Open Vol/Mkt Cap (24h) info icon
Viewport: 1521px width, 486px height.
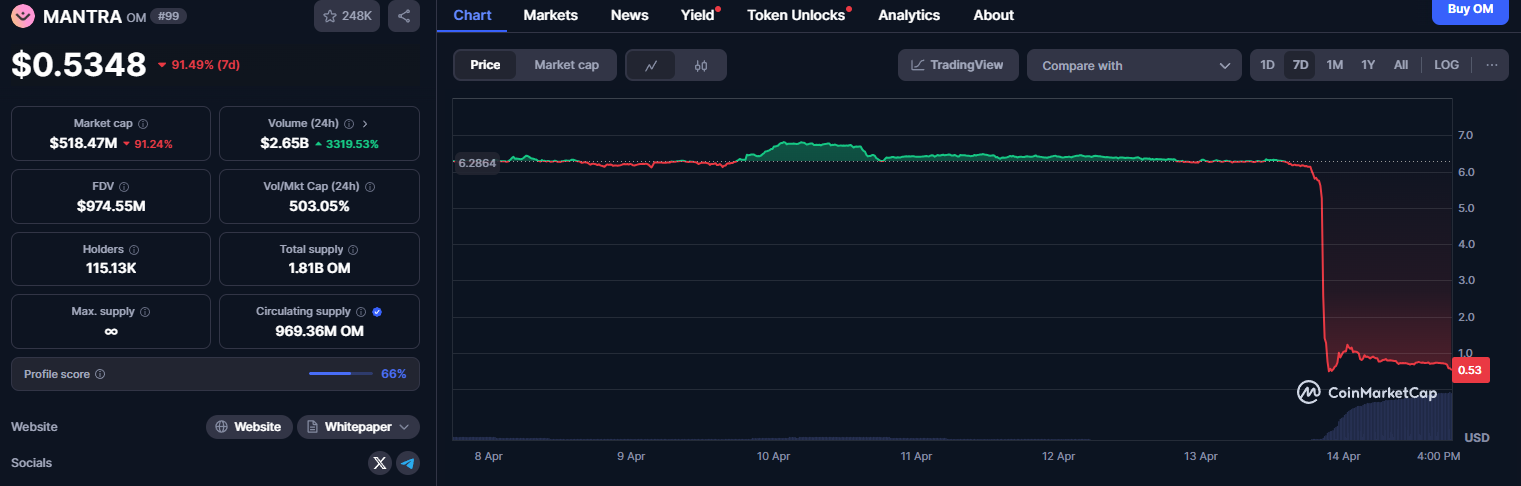click(370, 187)
